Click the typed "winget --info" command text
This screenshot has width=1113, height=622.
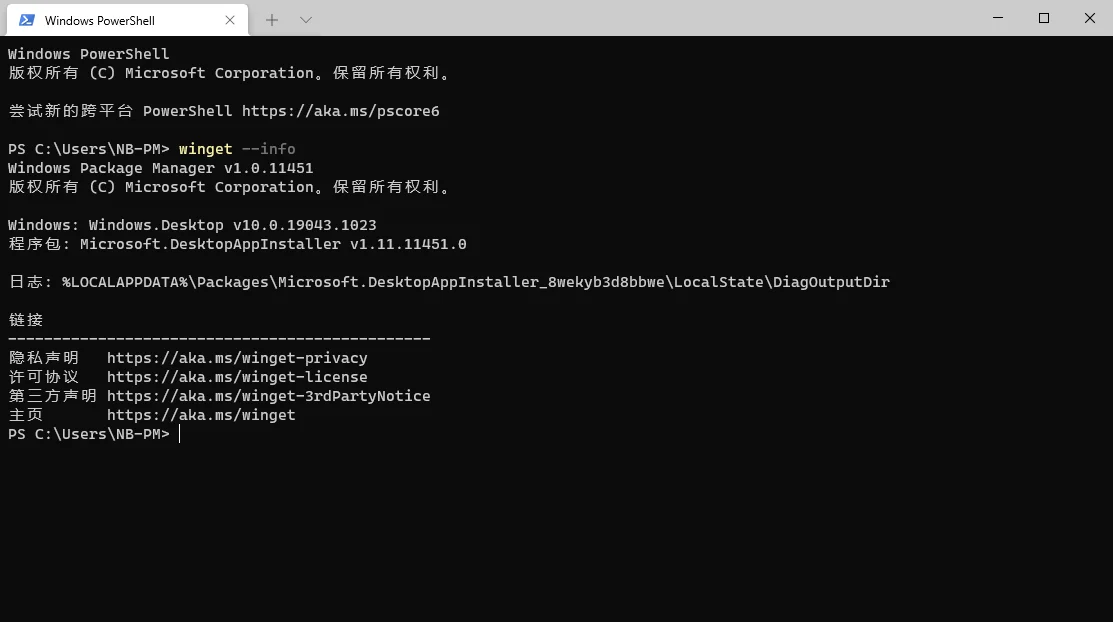[x=237, y=149]
